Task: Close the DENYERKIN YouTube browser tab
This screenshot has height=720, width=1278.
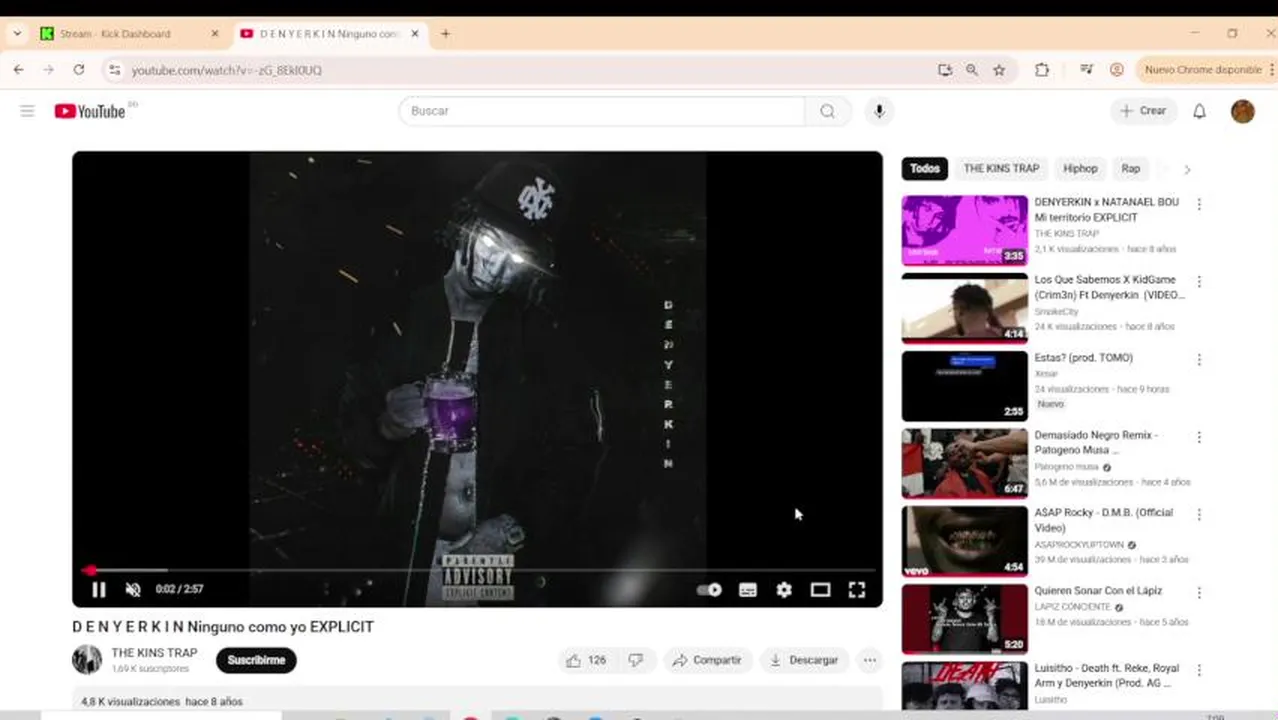Action: pos(415,34)
